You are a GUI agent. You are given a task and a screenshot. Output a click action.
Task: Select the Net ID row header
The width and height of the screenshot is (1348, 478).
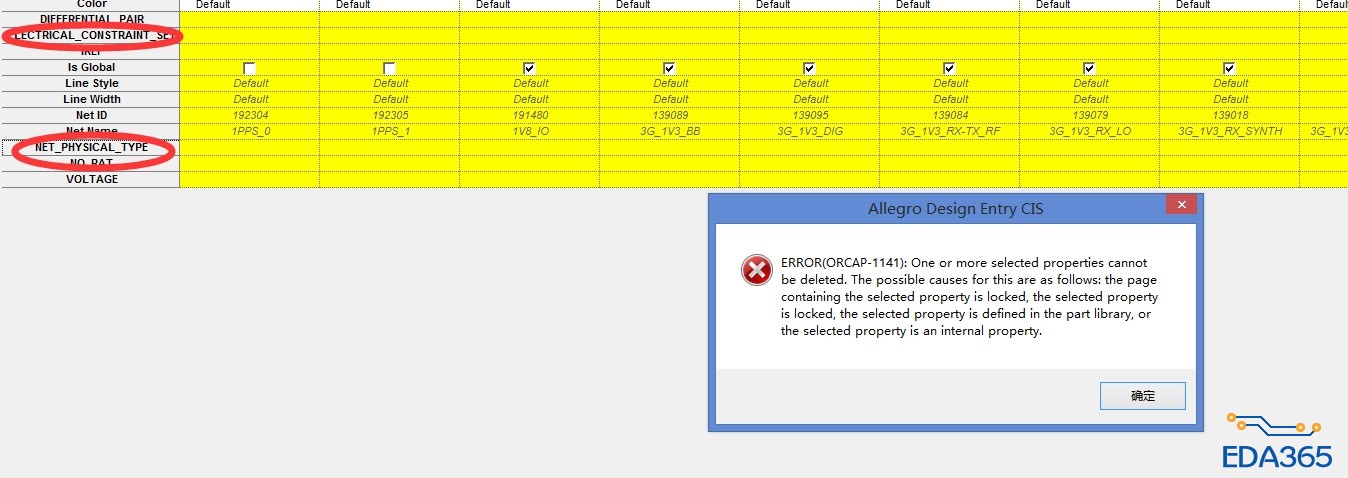(x=91, y=115)
